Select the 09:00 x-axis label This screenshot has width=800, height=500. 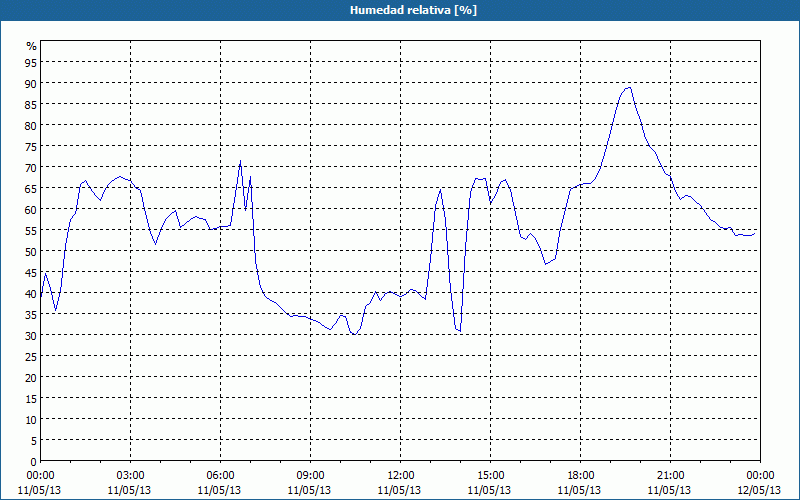point(310,476)
